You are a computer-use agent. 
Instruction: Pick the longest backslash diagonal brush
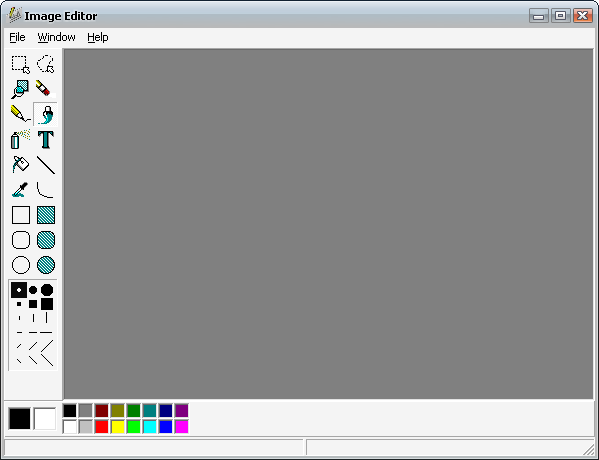click(47, 360)
